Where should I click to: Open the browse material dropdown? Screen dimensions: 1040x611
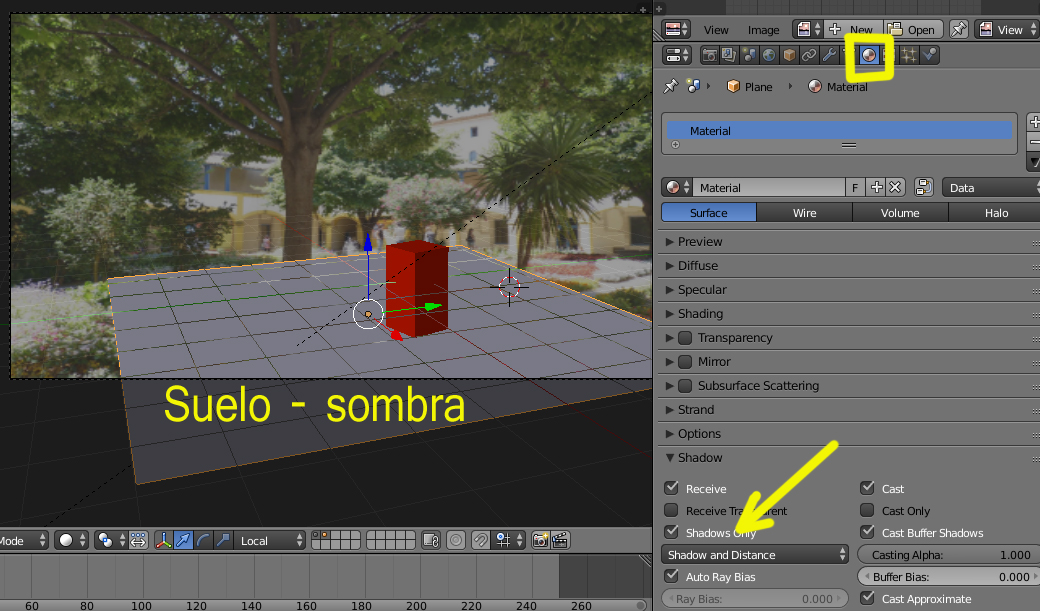point(677,187)
